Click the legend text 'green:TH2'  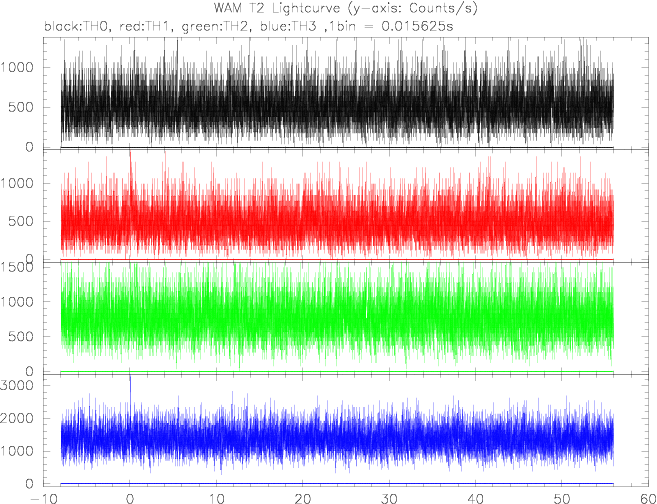click(x=217, y=27)
